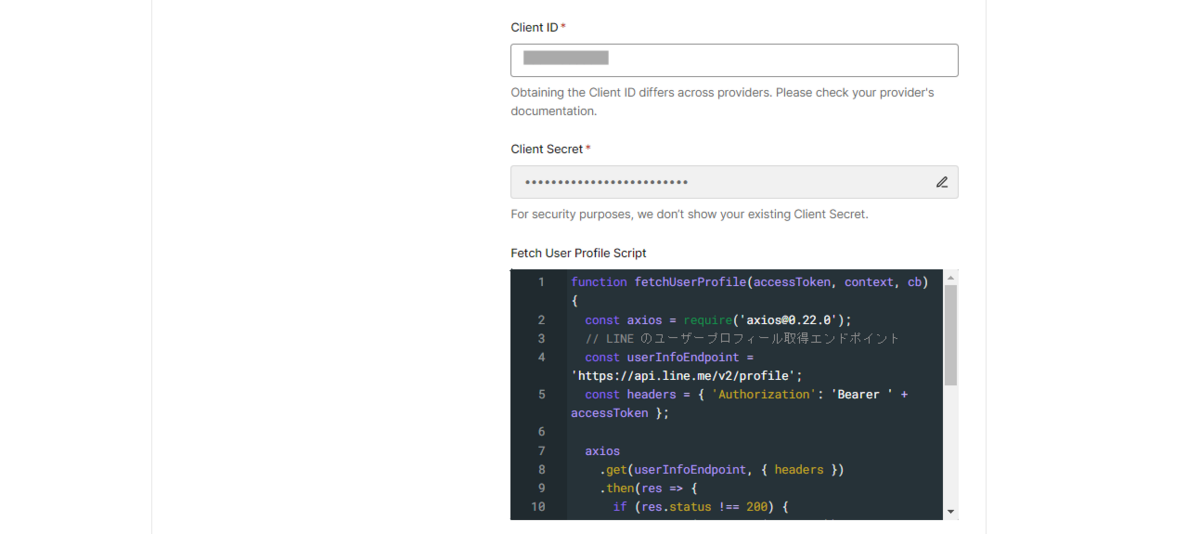Click the 'const headers' code line
Viewport: 1200px width, 534px height.
click(x=747, y=394)
